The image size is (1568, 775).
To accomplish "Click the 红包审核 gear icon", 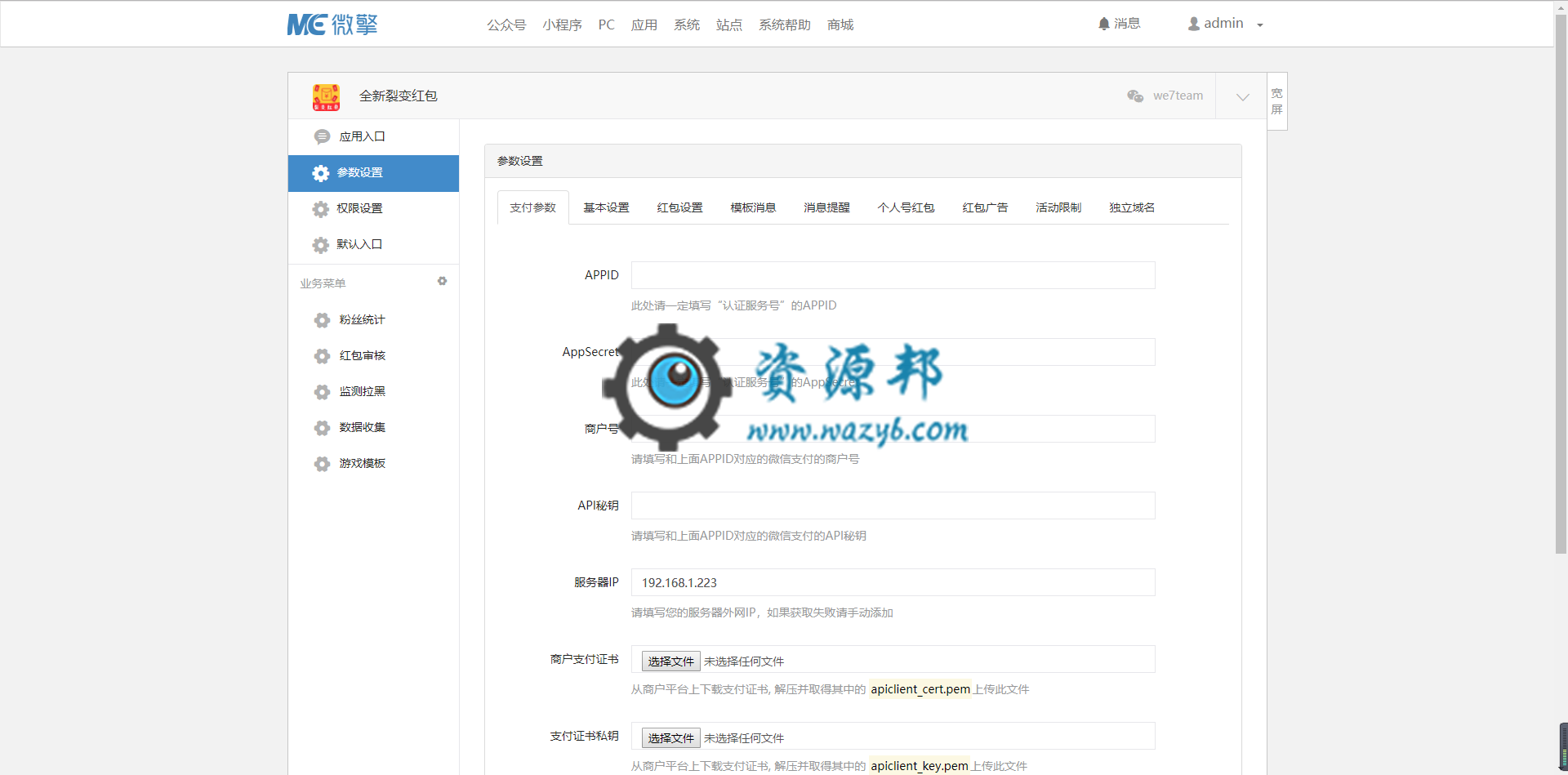I will click(x=322, y=356).
